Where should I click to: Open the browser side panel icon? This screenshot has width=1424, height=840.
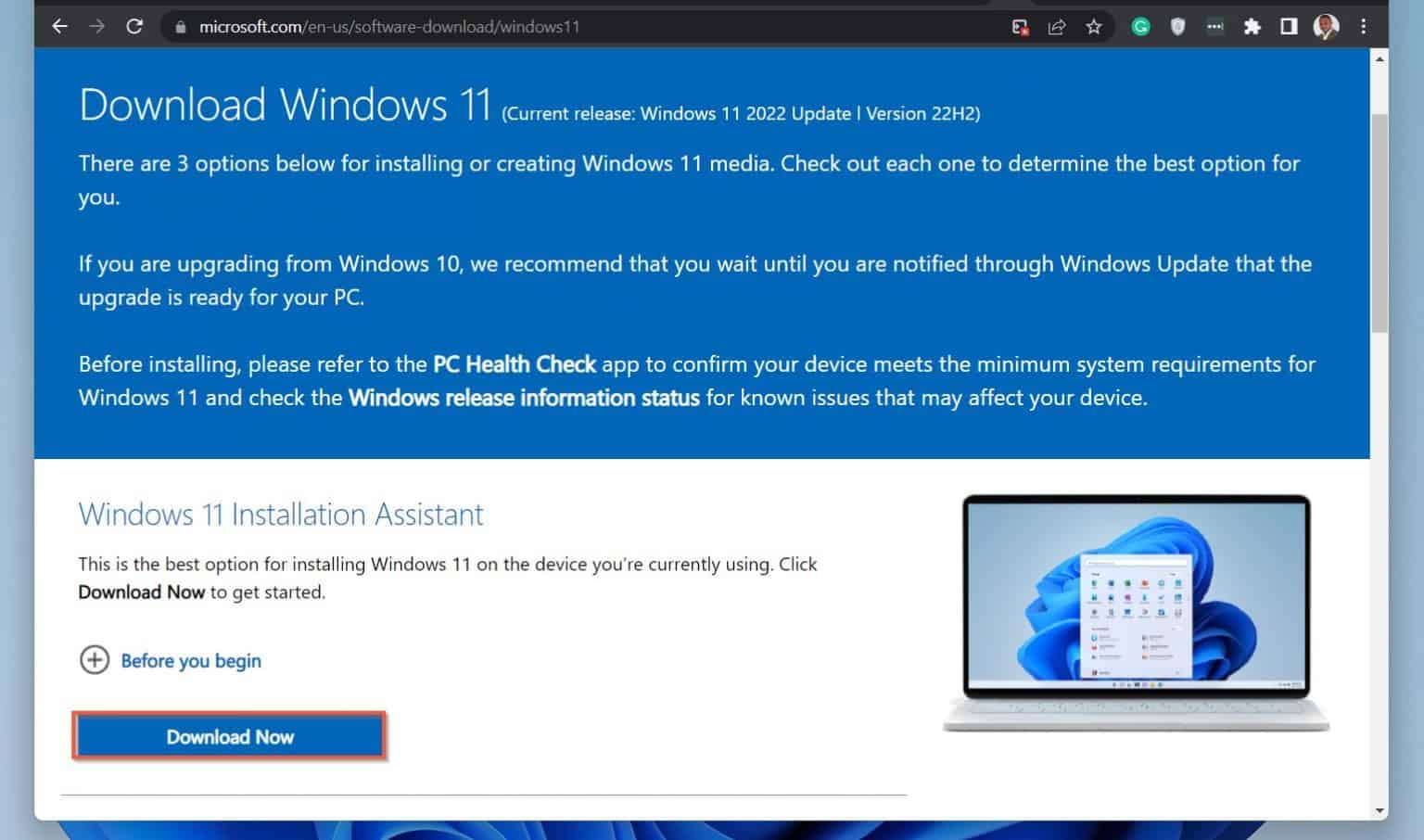click(1289, 26)
